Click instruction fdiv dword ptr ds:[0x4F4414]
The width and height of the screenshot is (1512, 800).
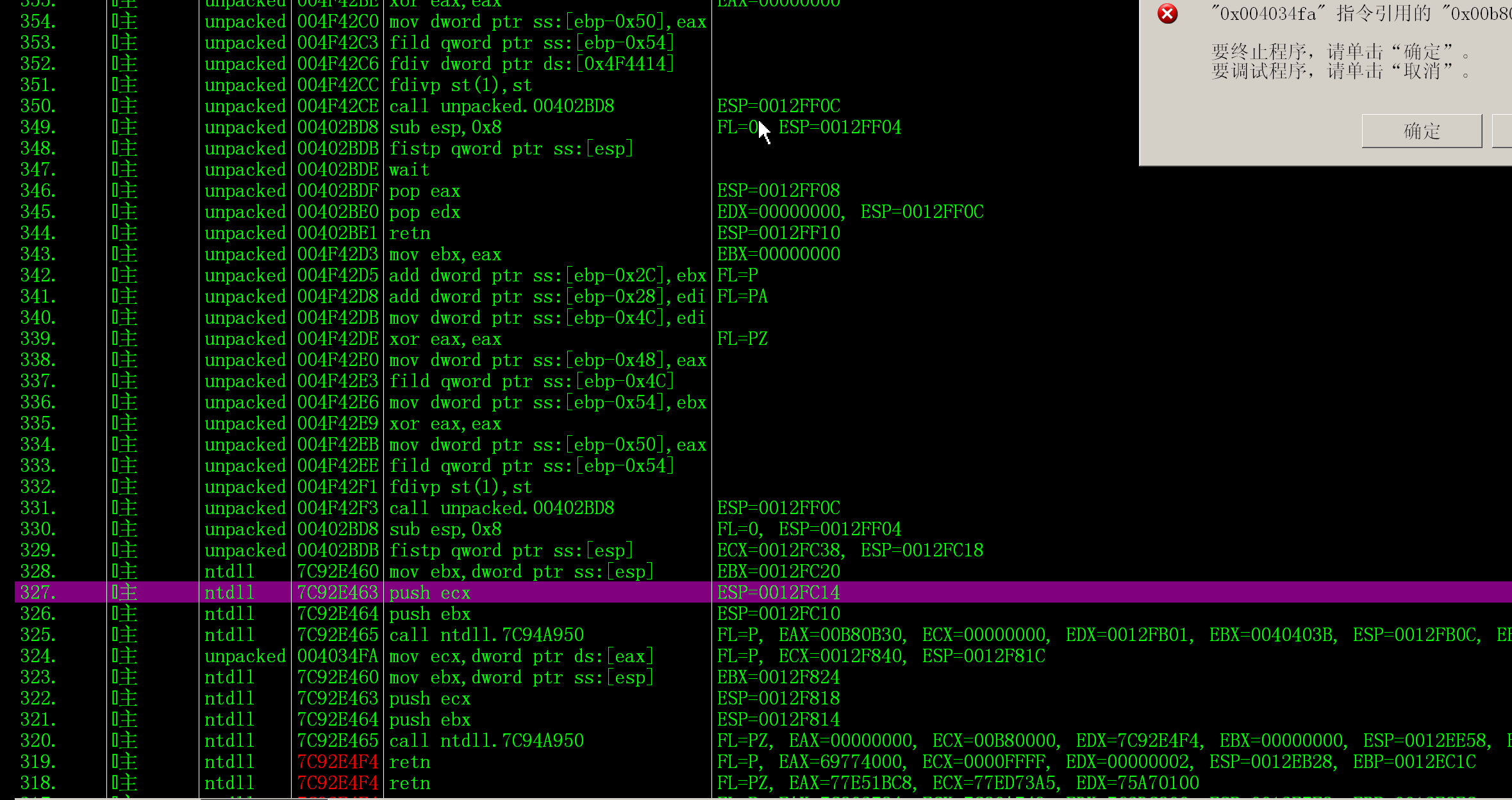coord(532,64)
